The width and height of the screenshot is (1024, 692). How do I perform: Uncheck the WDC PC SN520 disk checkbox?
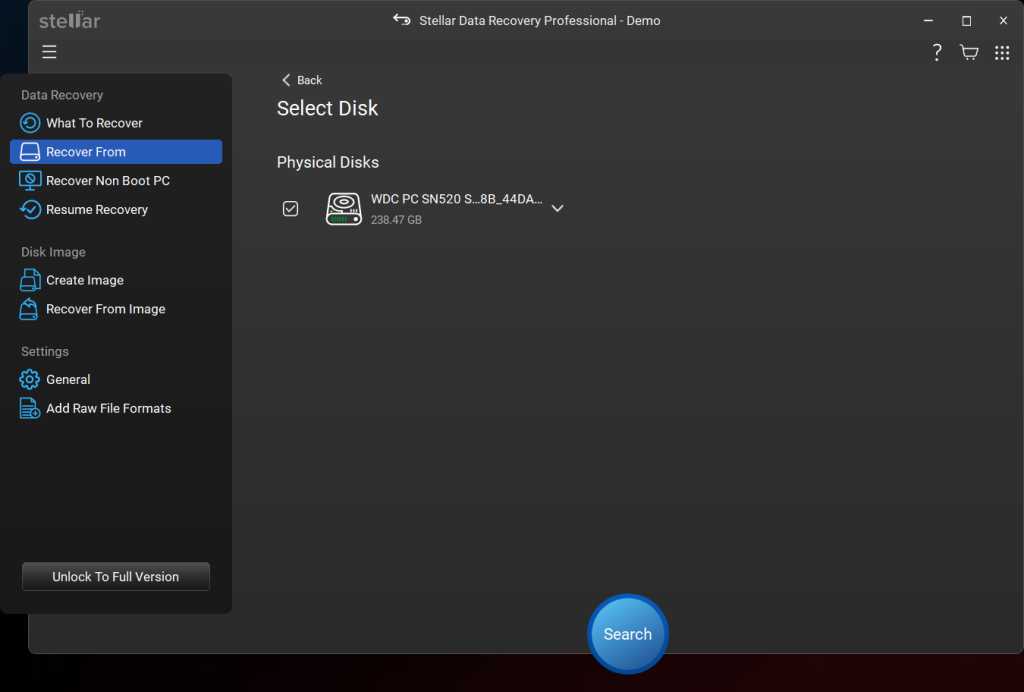291,208
